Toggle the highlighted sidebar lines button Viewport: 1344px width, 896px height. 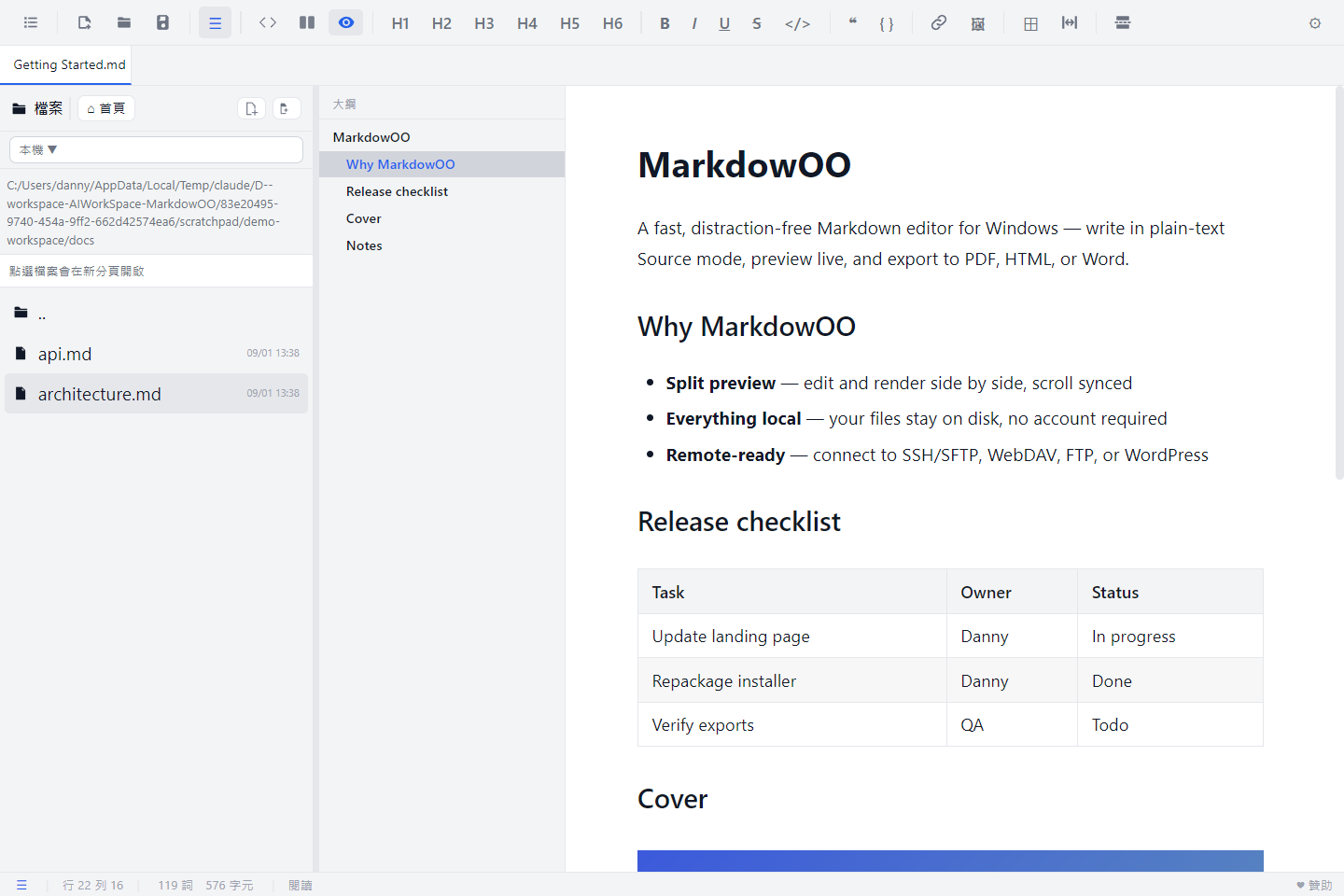coord(215,23)
